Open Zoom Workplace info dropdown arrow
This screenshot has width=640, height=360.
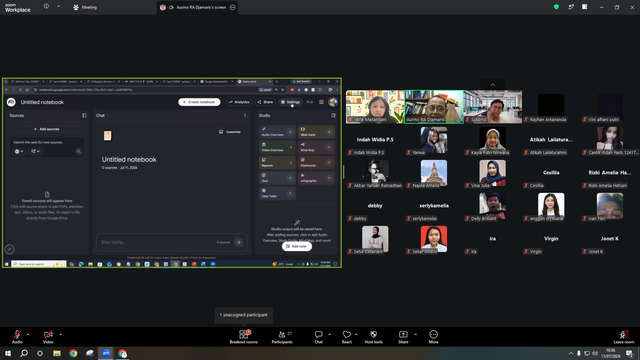click(58, 7)
